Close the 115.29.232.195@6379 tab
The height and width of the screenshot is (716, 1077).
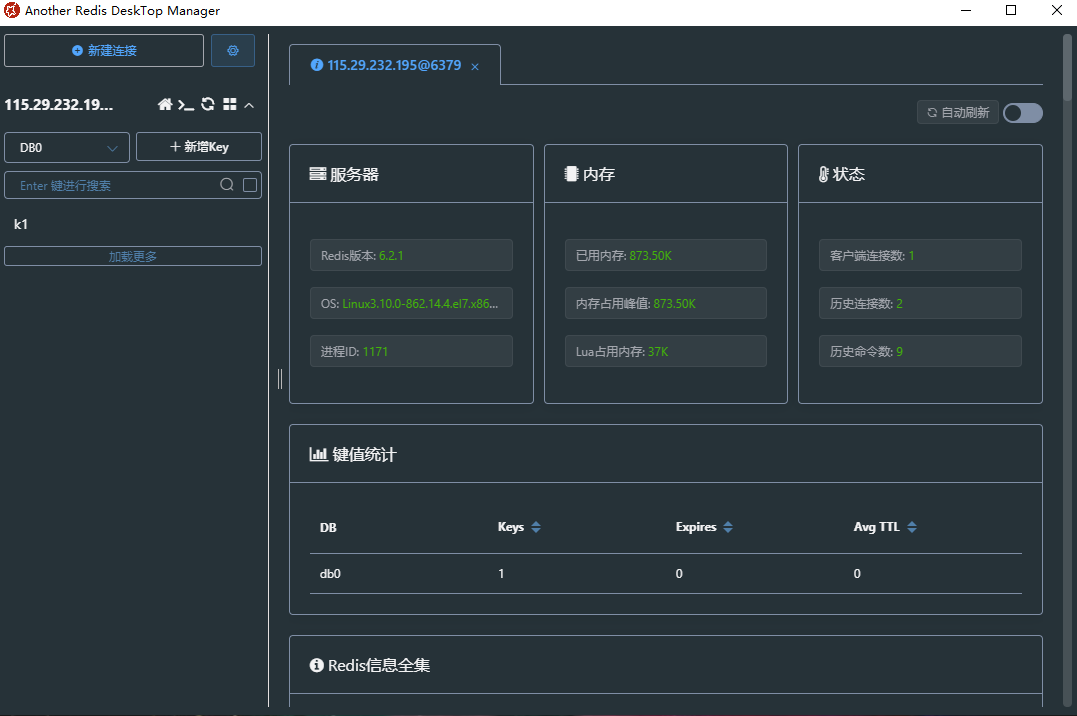coord(475,67)
